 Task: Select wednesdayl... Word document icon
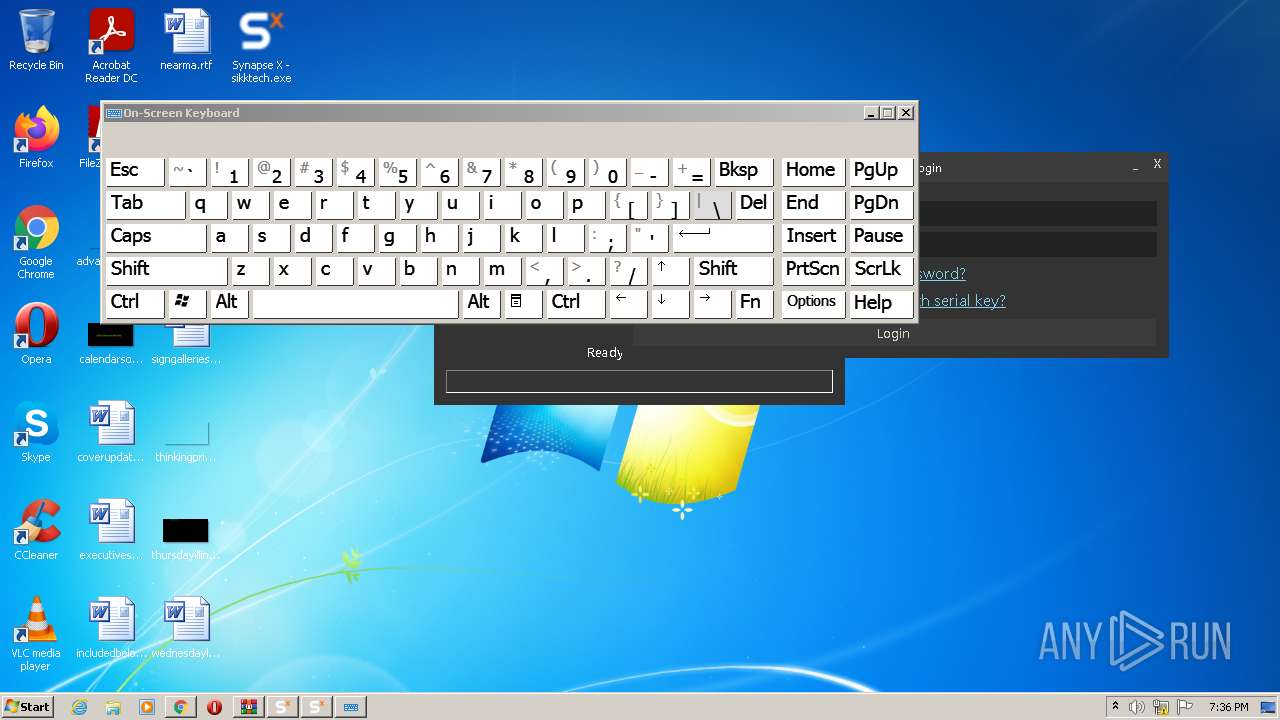tap(186, 628)
